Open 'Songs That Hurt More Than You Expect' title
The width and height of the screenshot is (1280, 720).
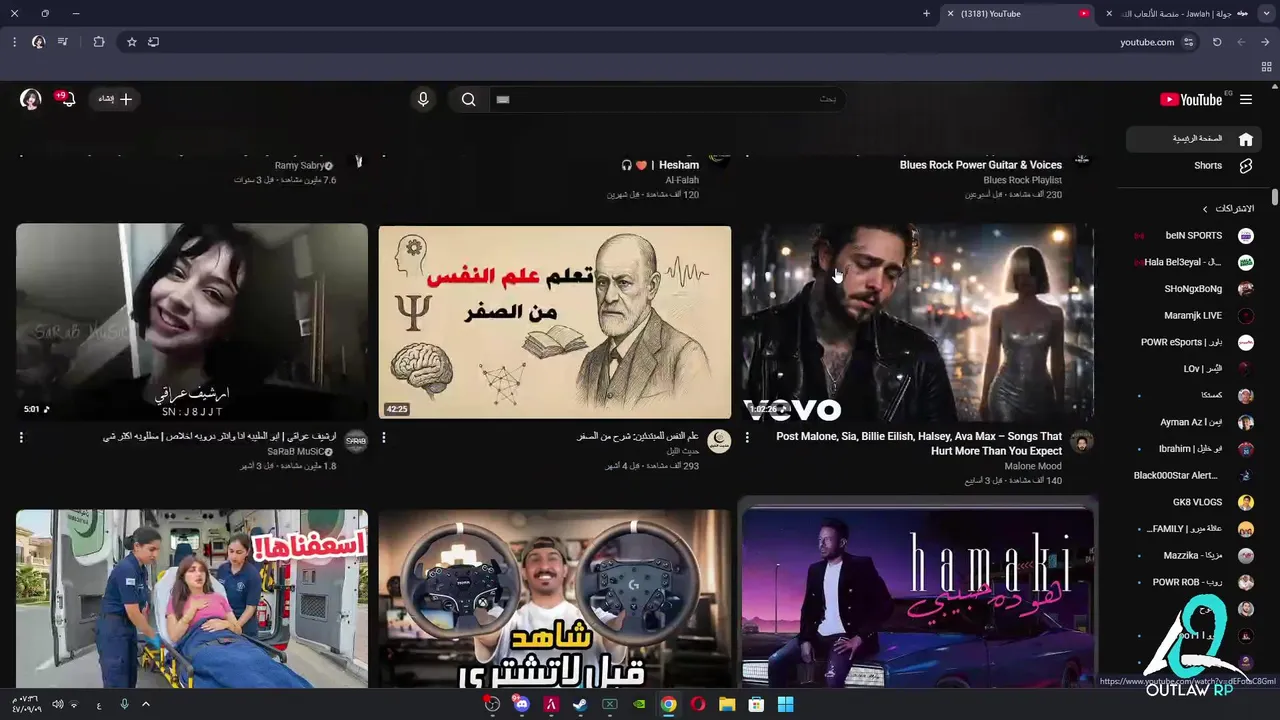[x=919, y=444]
